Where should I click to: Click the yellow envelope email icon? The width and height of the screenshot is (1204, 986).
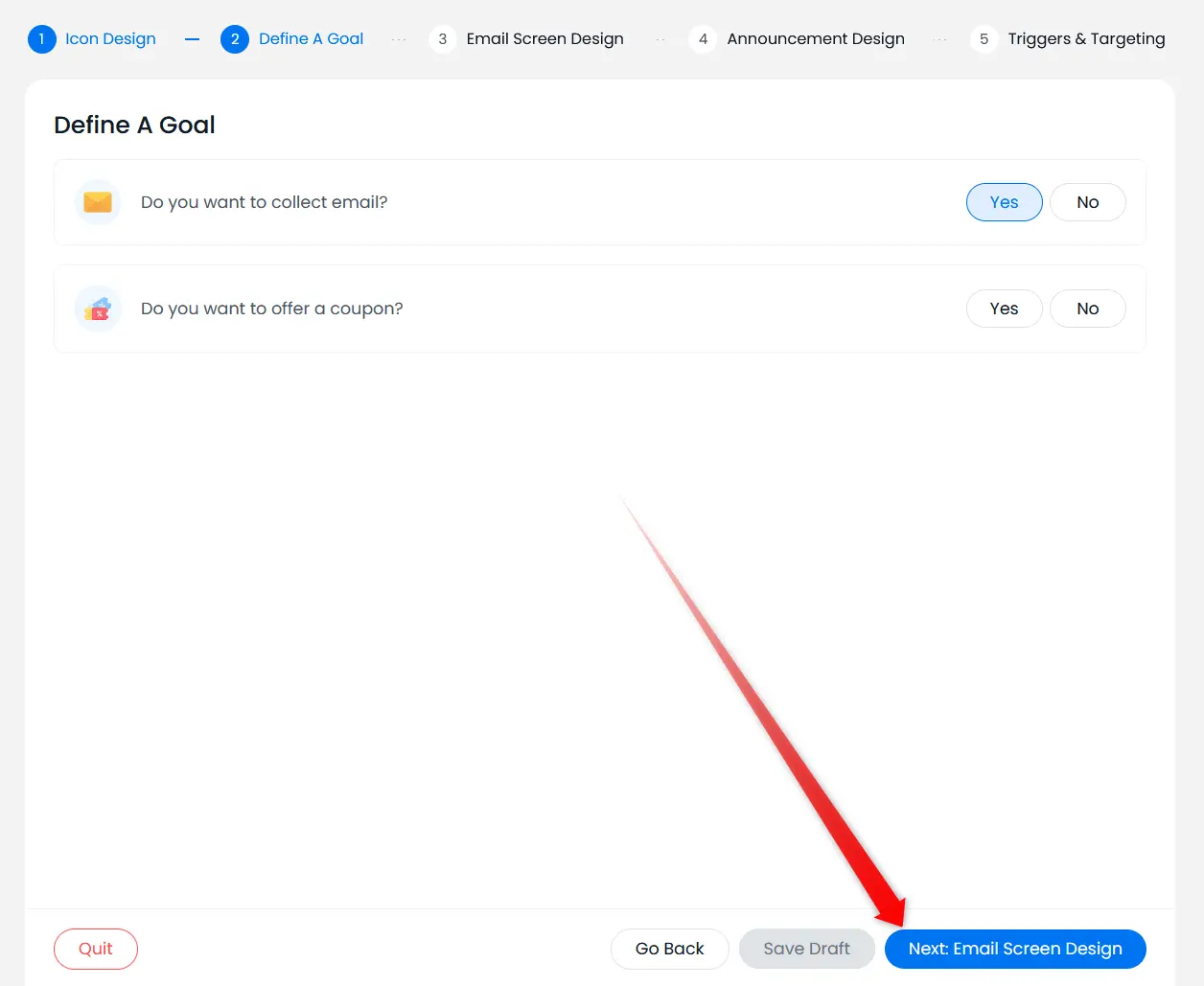(98, 202)
